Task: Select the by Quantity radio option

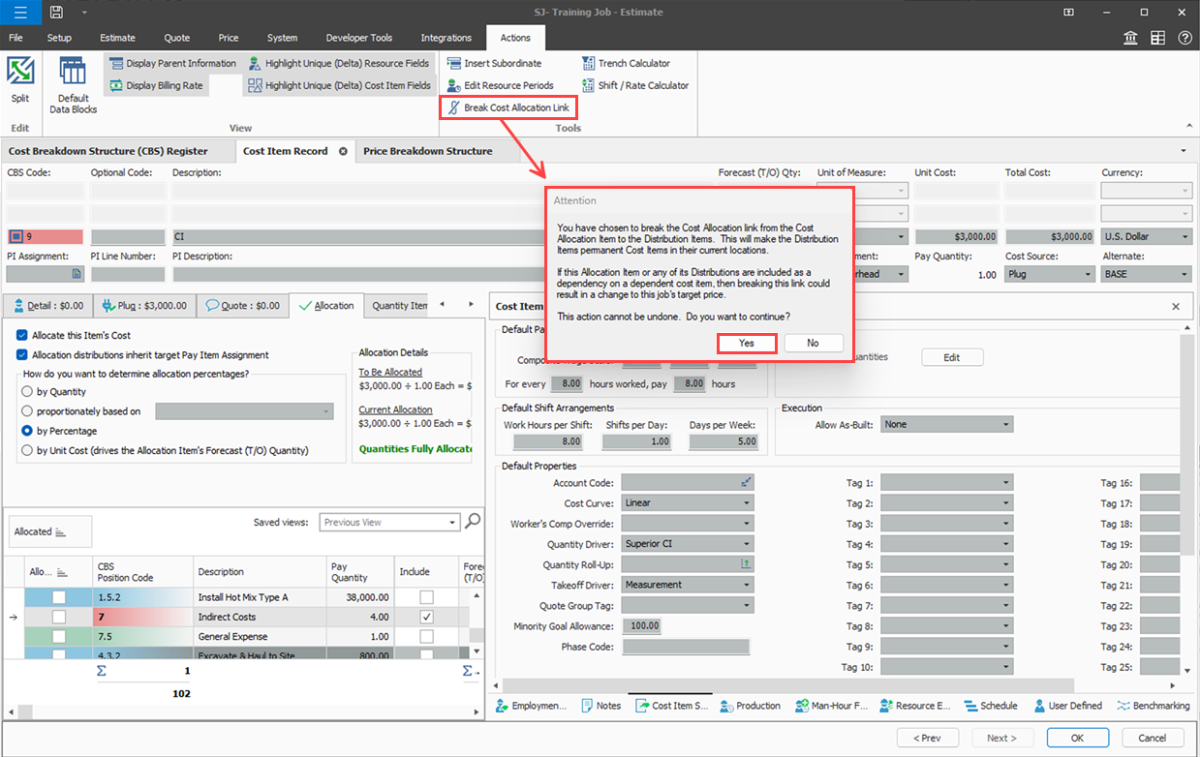Action: click(27, 392)
